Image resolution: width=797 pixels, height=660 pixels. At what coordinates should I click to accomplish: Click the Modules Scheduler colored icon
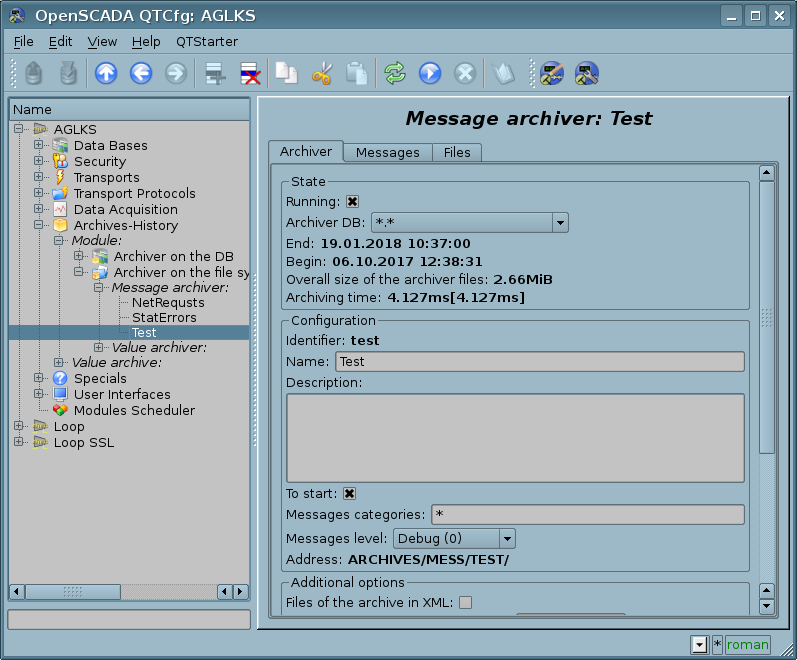[x=60, y=410]
